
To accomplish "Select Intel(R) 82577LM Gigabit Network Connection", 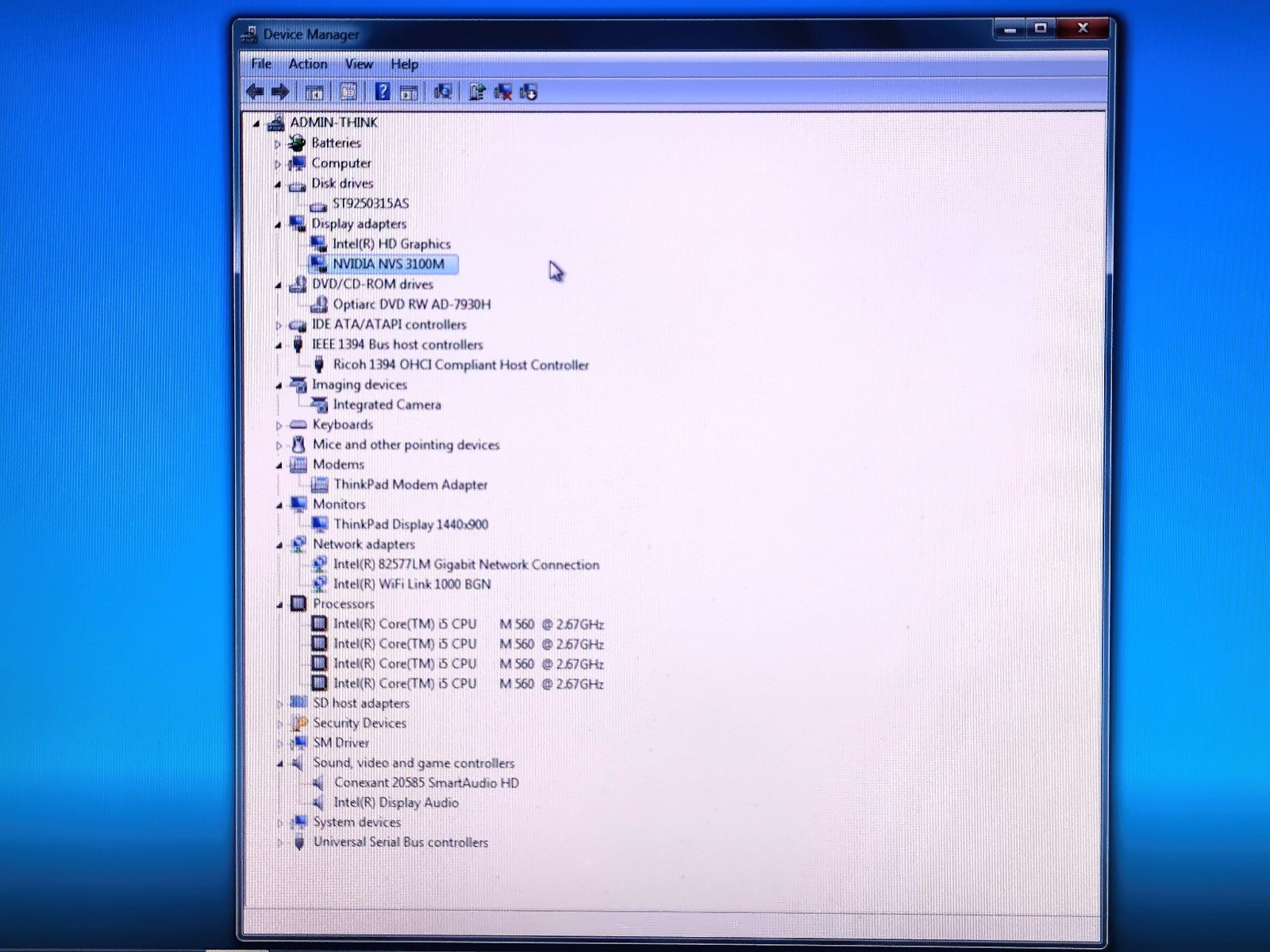I will coord(466,565).
